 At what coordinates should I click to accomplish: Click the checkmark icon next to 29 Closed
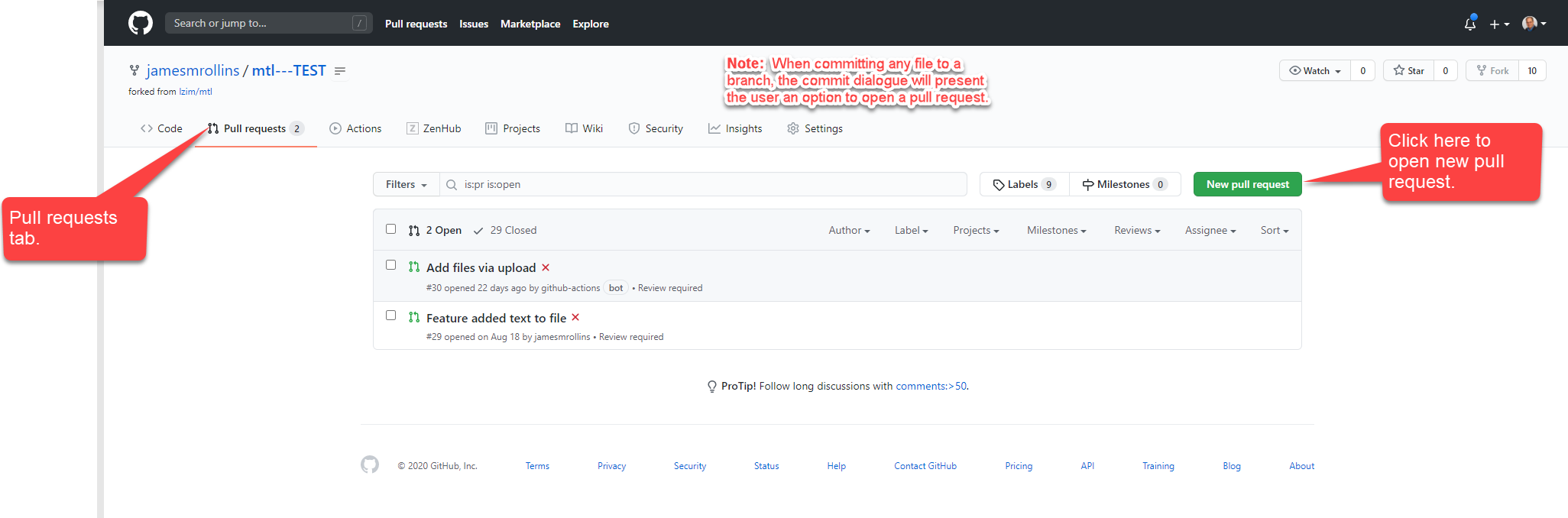pyautogui.click(x=478, y=231)
